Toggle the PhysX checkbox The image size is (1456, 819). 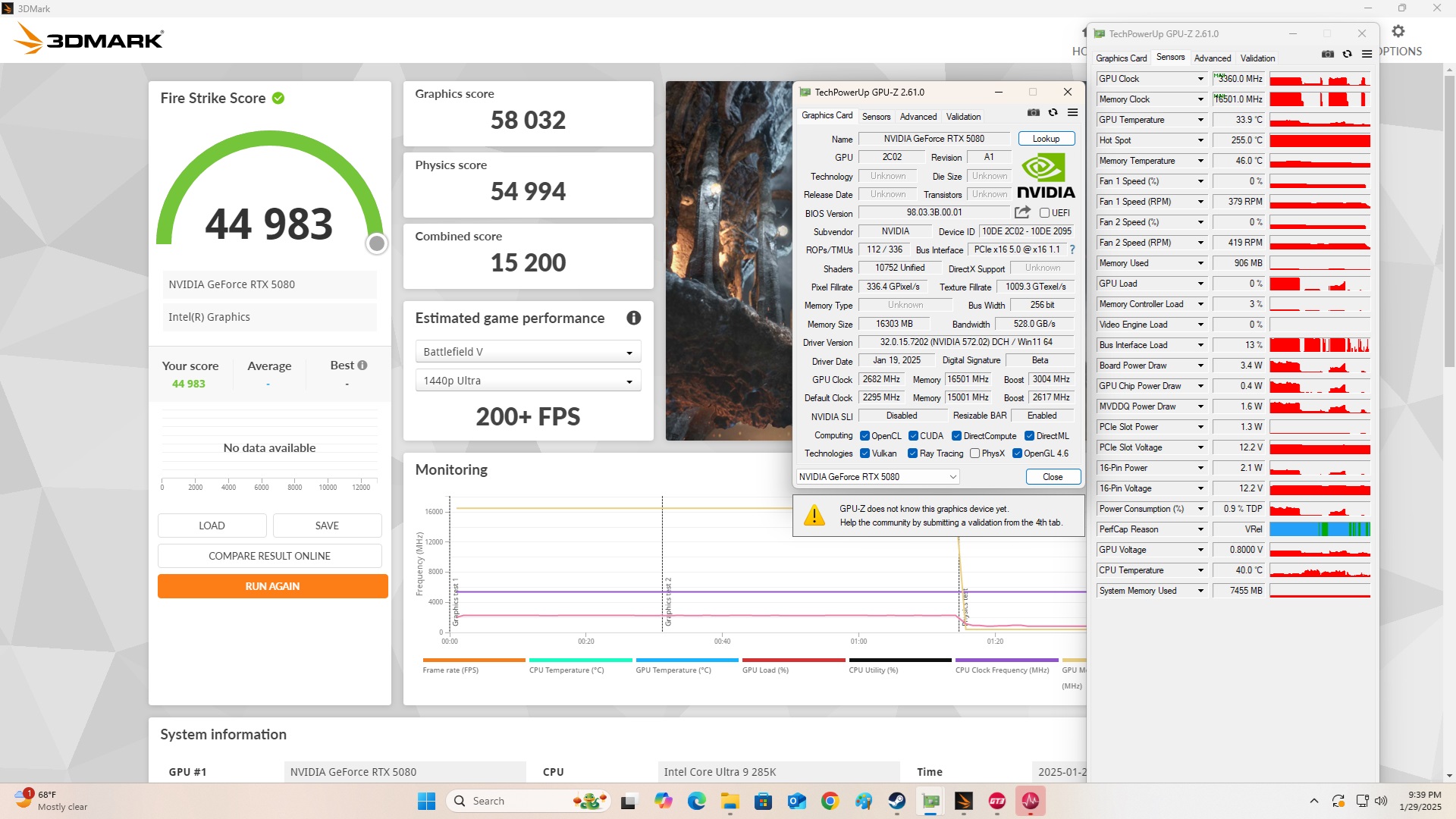click(x=975, y=453)
